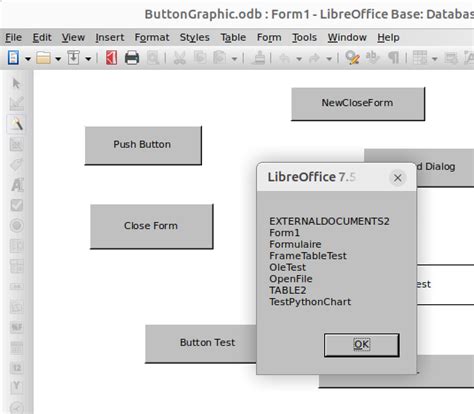Click the Spelling check abc icon
474x414 pixels.
click(372, 58)
